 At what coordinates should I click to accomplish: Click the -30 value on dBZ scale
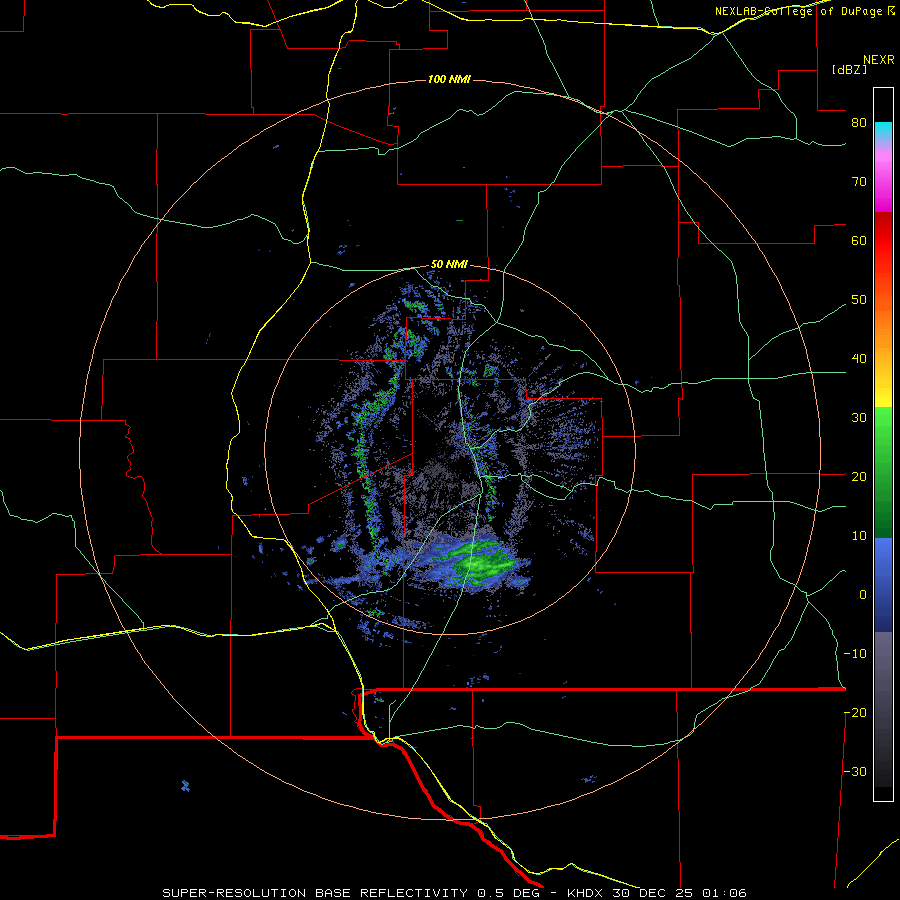point(855,772)
